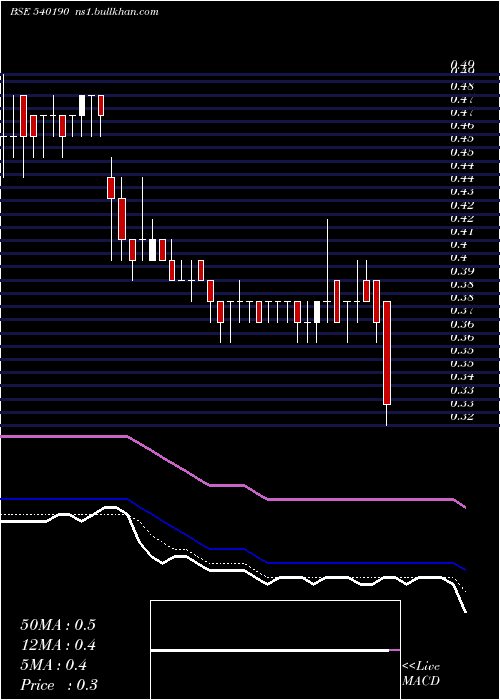Click the 0.39 price axis label
This screenshot has height=700, width=500.
click(x=462, y=271)
